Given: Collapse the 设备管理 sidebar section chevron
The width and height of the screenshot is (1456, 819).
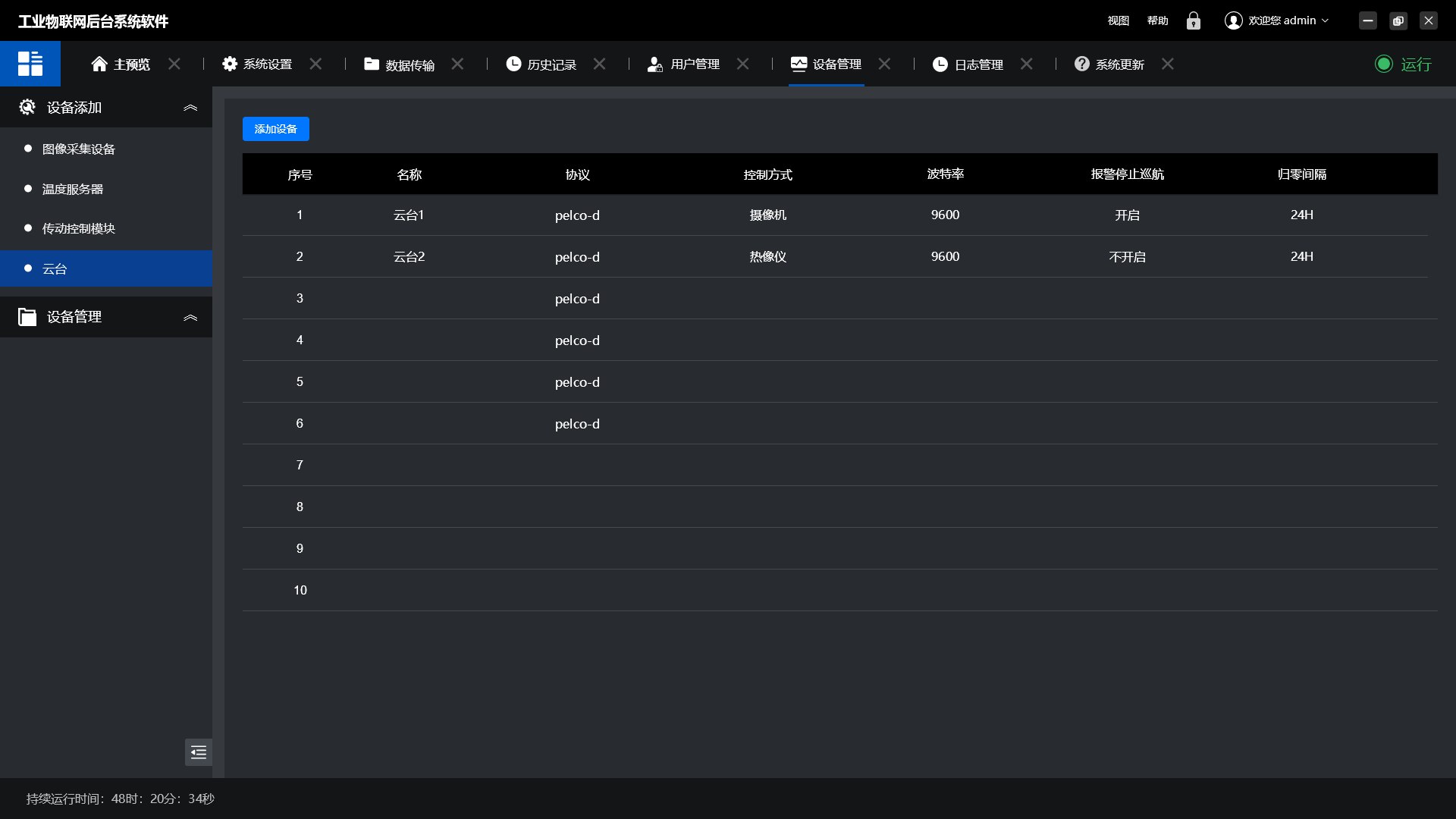Looking at the screenshot, I should coord(190,317).
